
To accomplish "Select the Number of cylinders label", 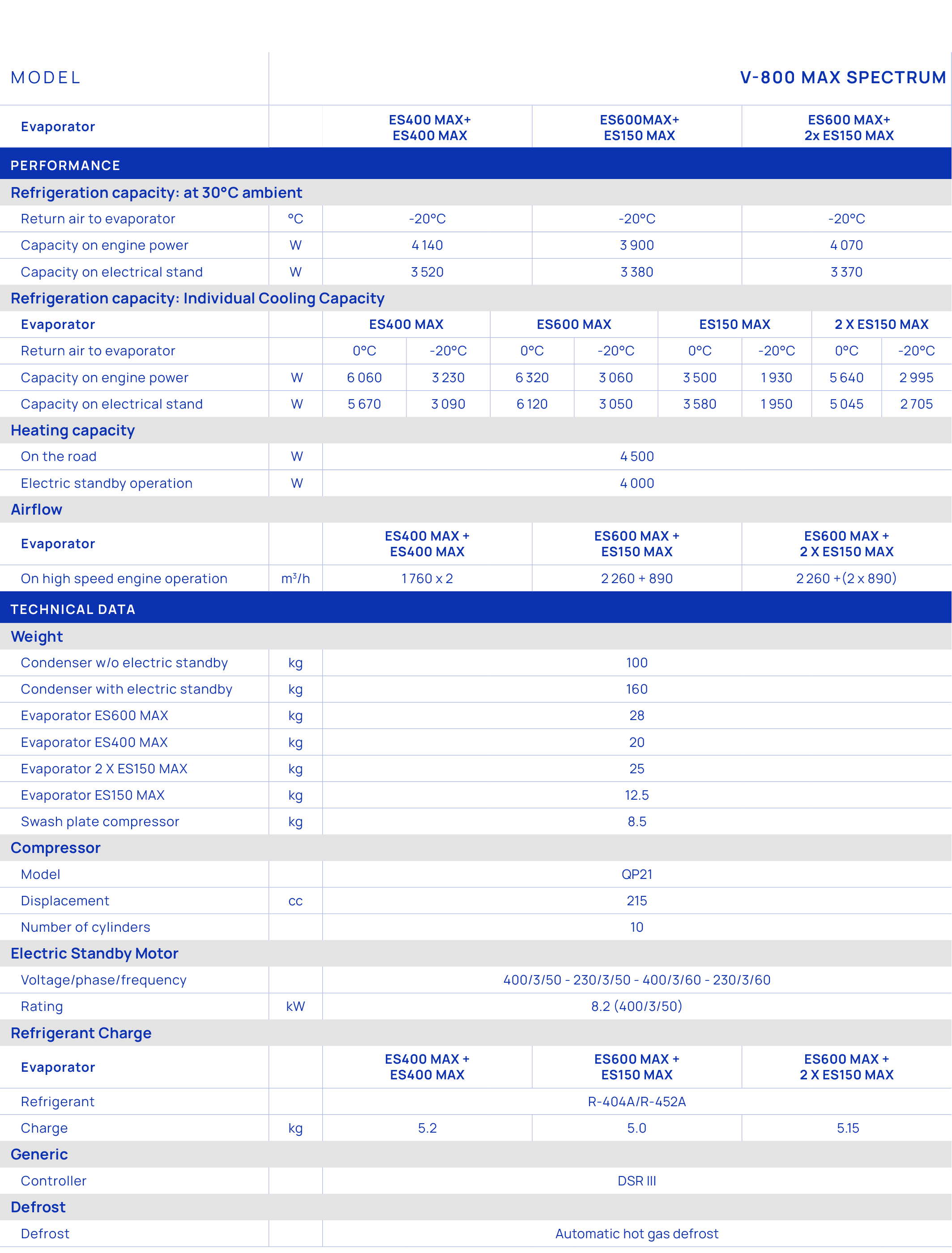I will [85, 927].
